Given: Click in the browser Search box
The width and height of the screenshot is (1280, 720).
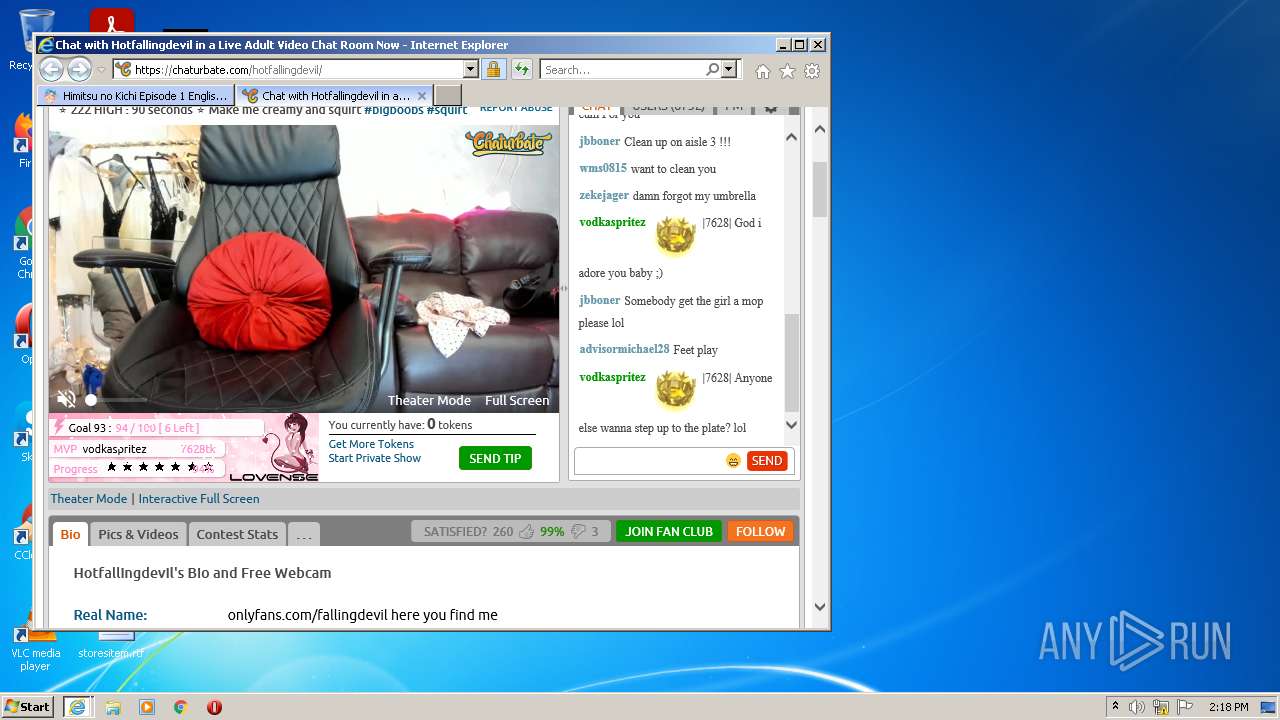Looking at the screenshot, I should click(622, 70).
